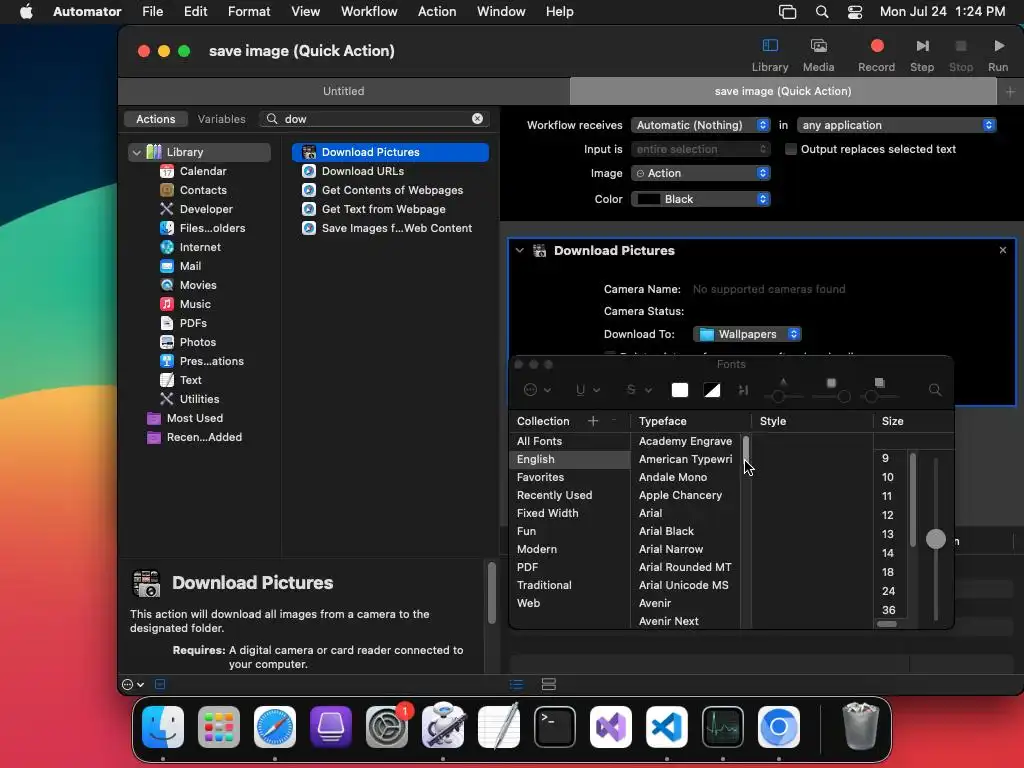Select the Music category
The height and width of the screenshot is (768, 1024).
[195, 304]
